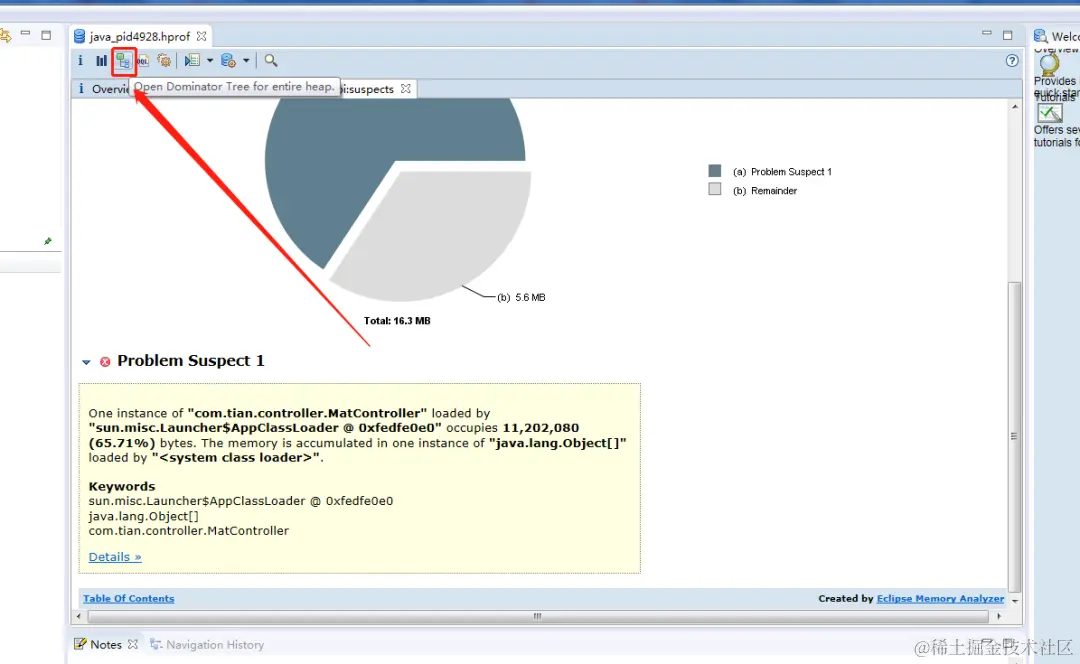Open the Query Browser database icon
The image size is (1080, 664).
tap(228, 61)
